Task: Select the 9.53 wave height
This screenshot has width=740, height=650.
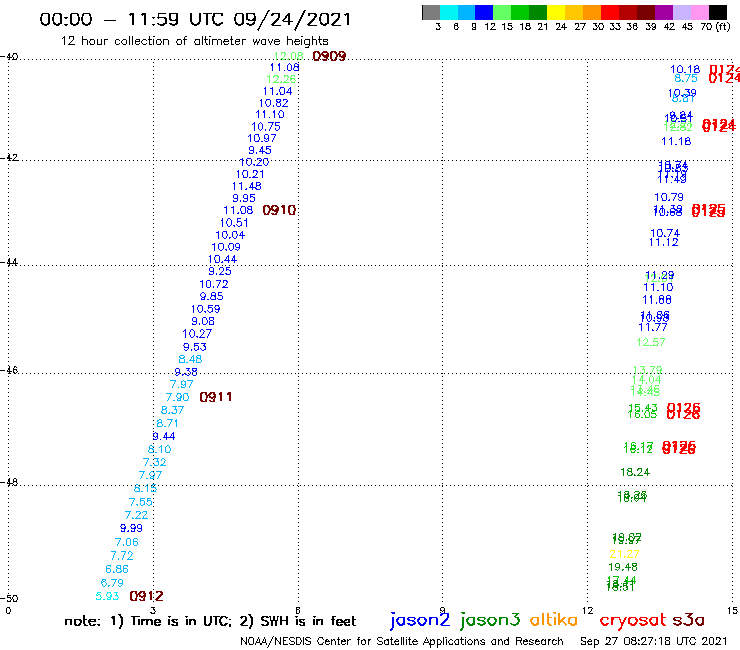Action: [x=195, y=347]
